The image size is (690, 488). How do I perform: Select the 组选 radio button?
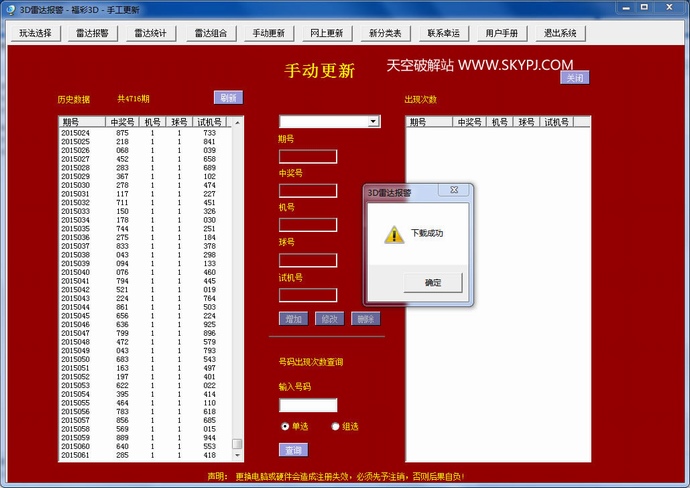pyautogui.click(x=335, y=426)
